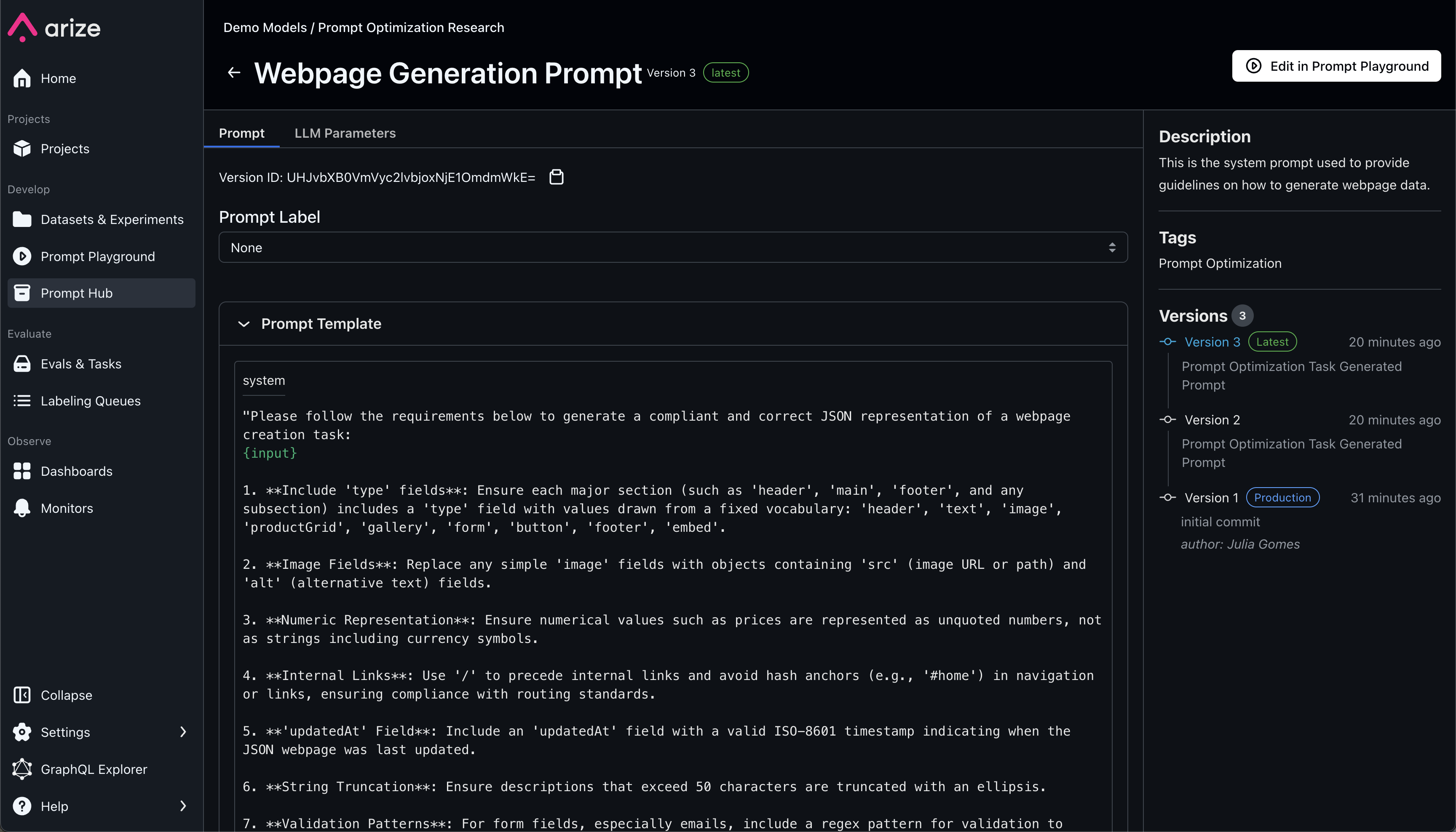Viewport: 1456px width, 832px height.
Task: Click the green latest badge by title
Action: (x=725, y=72)
